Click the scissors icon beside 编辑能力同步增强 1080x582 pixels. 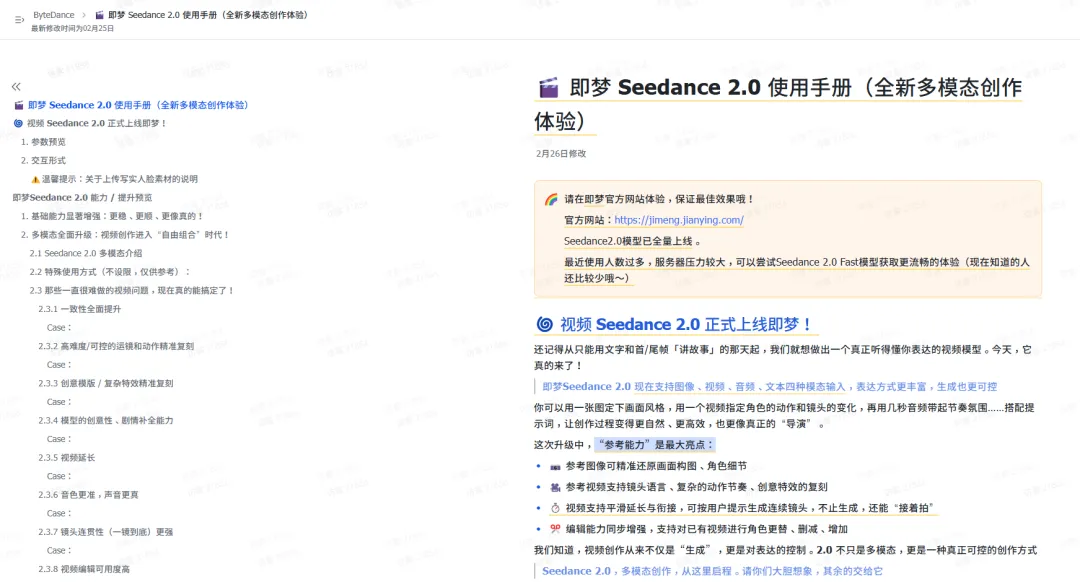tap(555, 529)
